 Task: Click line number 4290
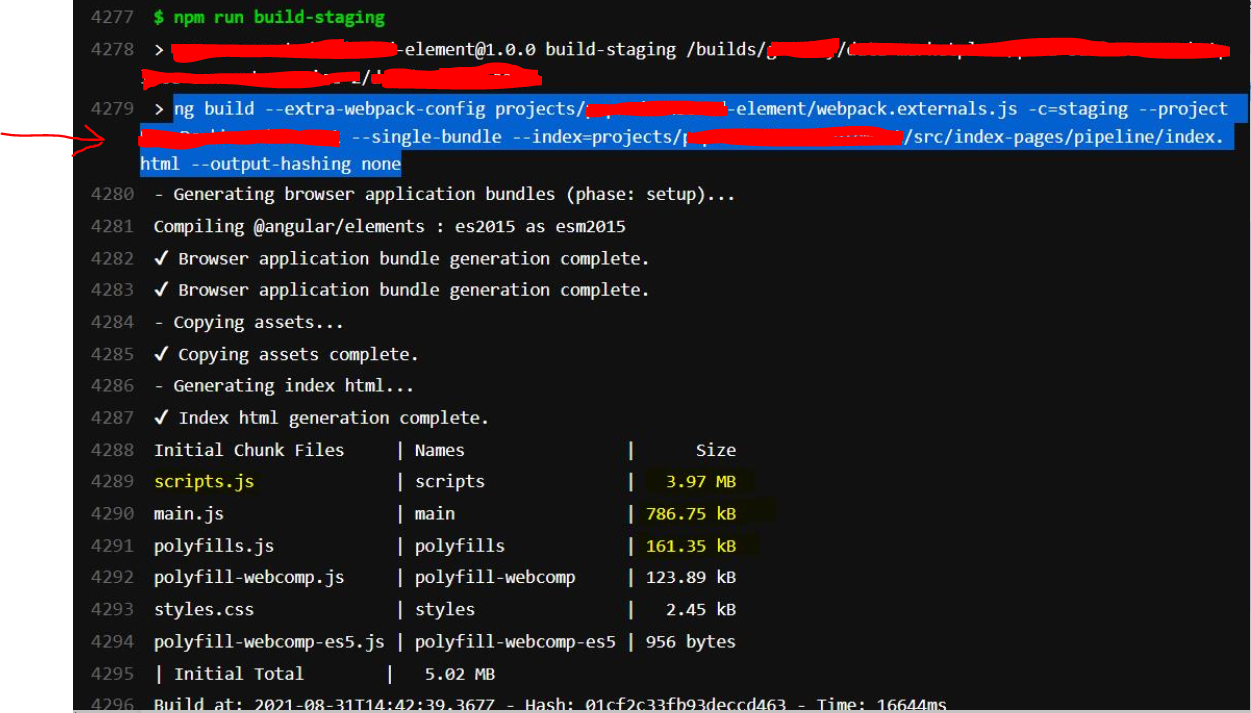(112, 514)
